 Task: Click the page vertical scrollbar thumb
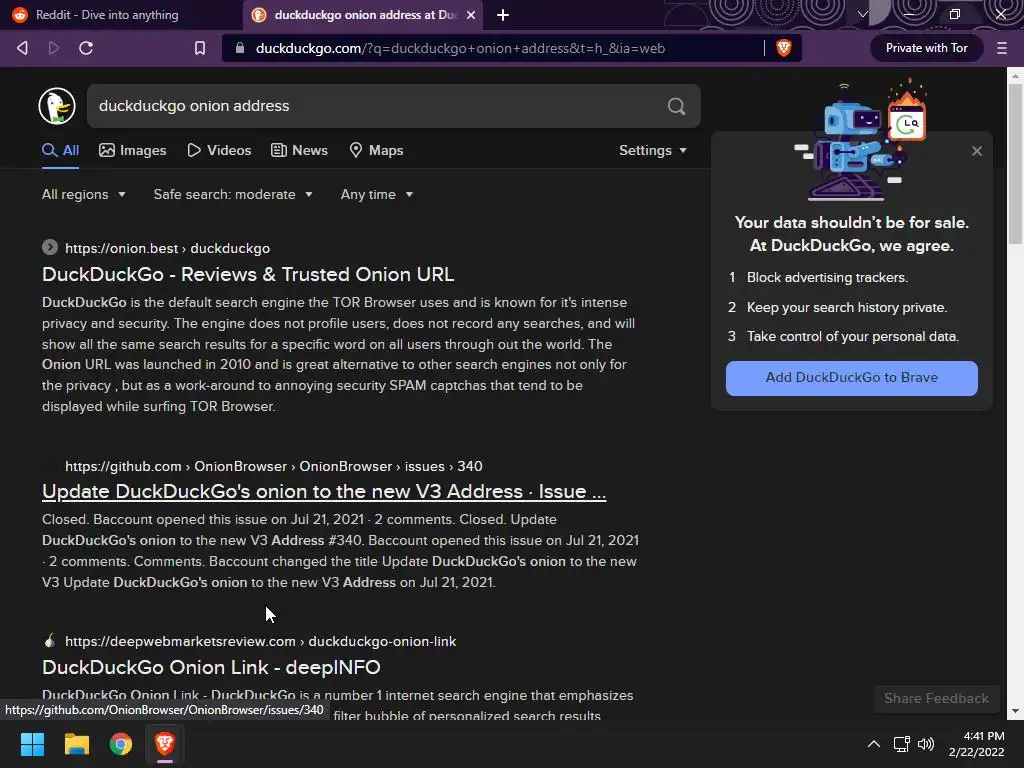tap(1015, 163)
